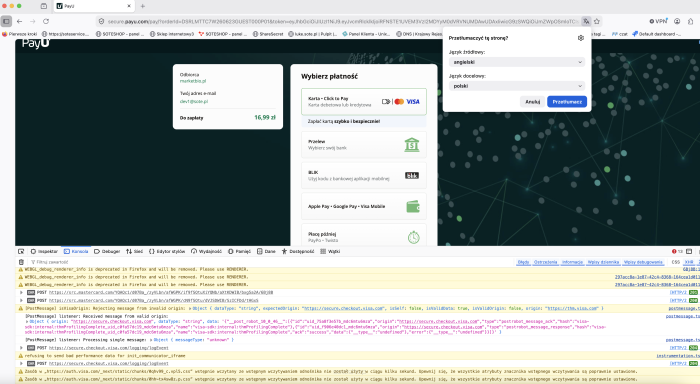The image size is (700, 384).
Task: Open the DevTools error count indicator
Action: (677, 251)
